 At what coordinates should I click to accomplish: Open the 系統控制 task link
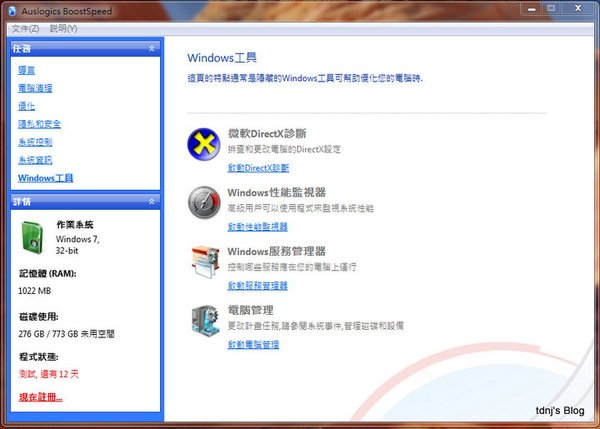coord(35,142)
